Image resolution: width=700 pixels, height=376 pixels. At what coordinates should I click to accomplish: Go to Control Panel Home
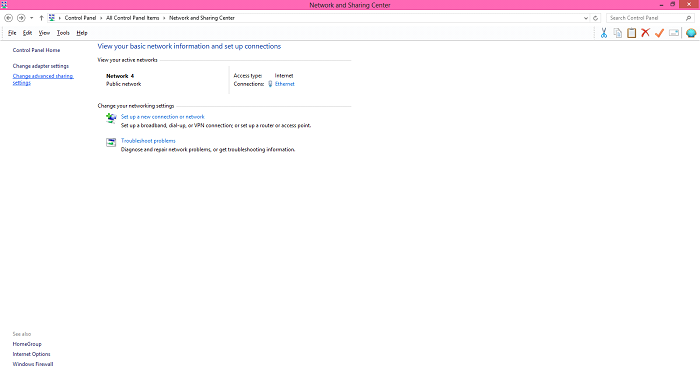pos(36,50)
